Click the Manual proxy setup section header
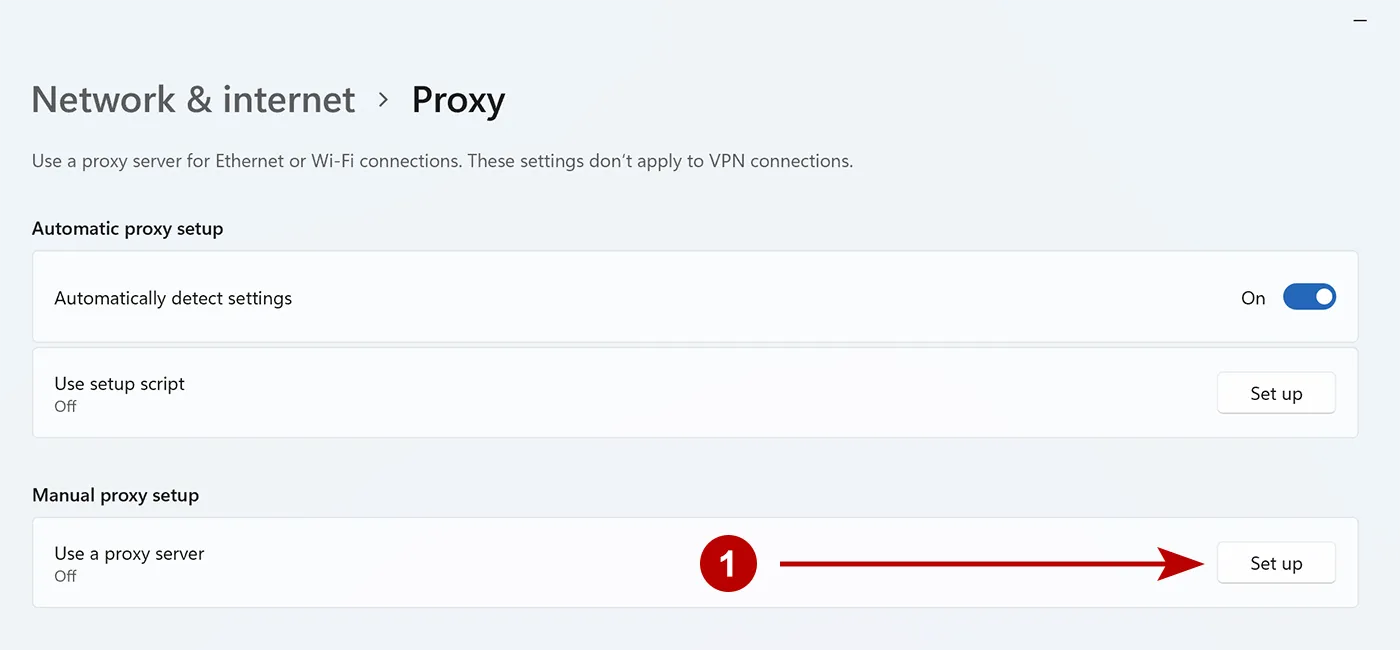 coord(116,495)
